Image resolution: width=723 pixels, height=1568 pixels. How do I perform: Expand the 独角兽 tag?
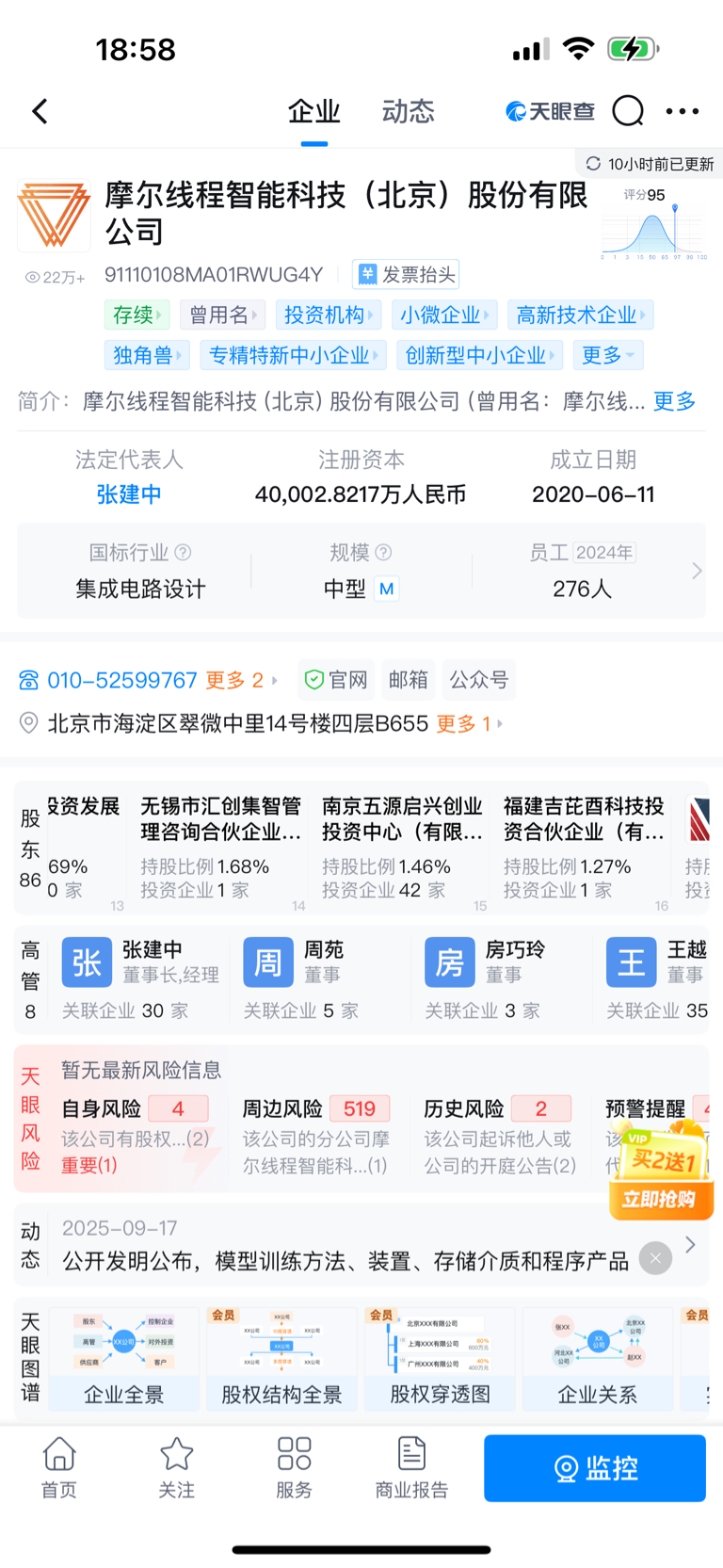147,355
